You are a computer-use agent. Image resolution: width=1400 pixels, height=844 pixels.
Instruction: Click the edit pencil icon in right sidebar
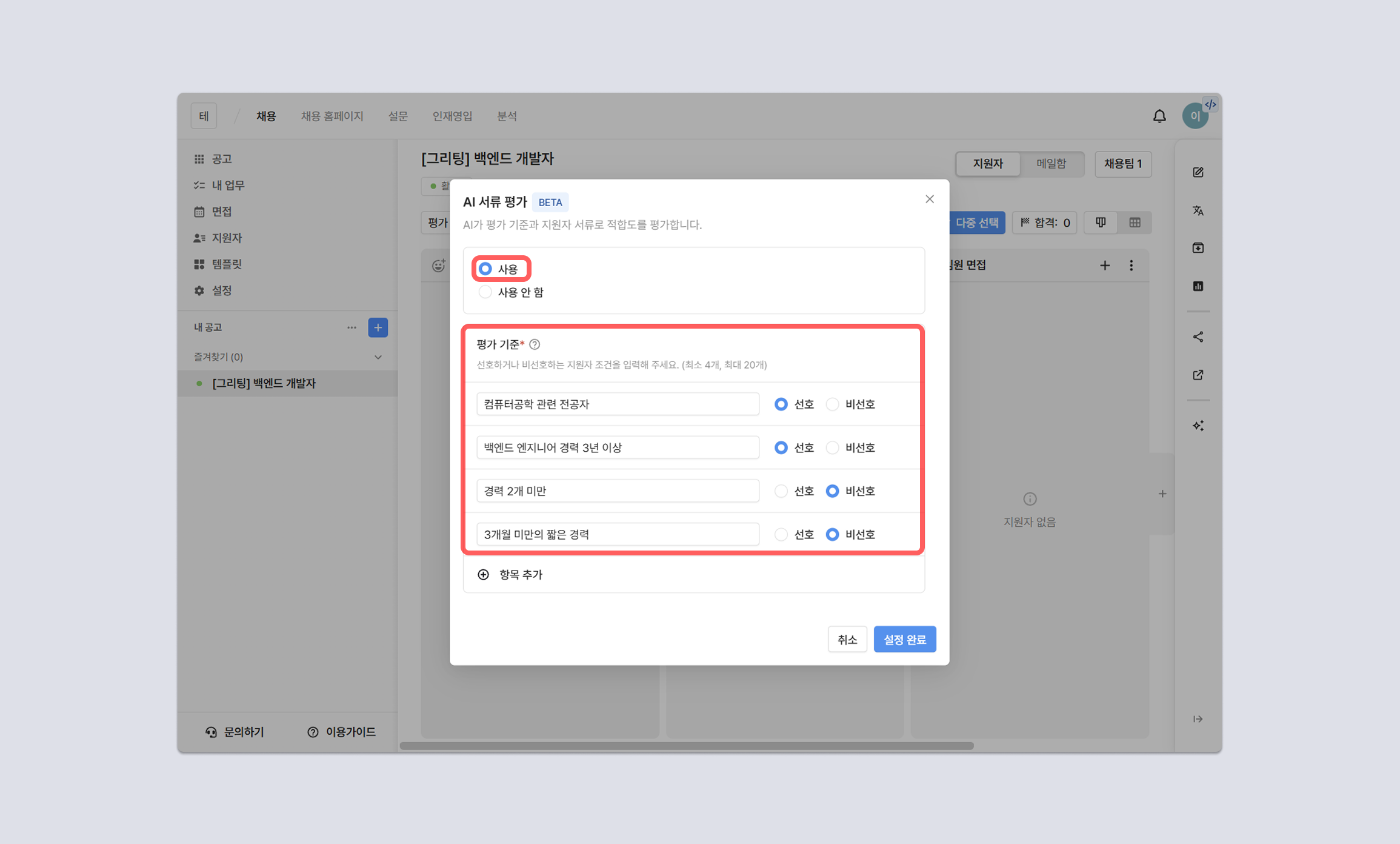(x=1198, y=173)
